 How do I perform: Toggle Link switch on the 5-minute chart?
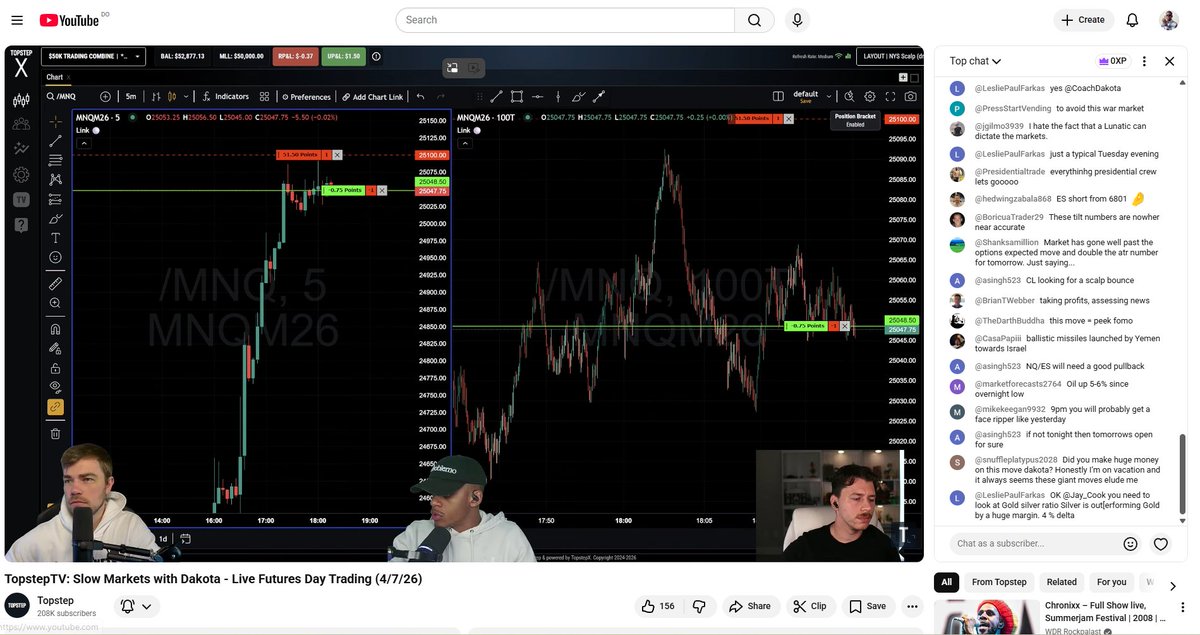click(96, 131)
